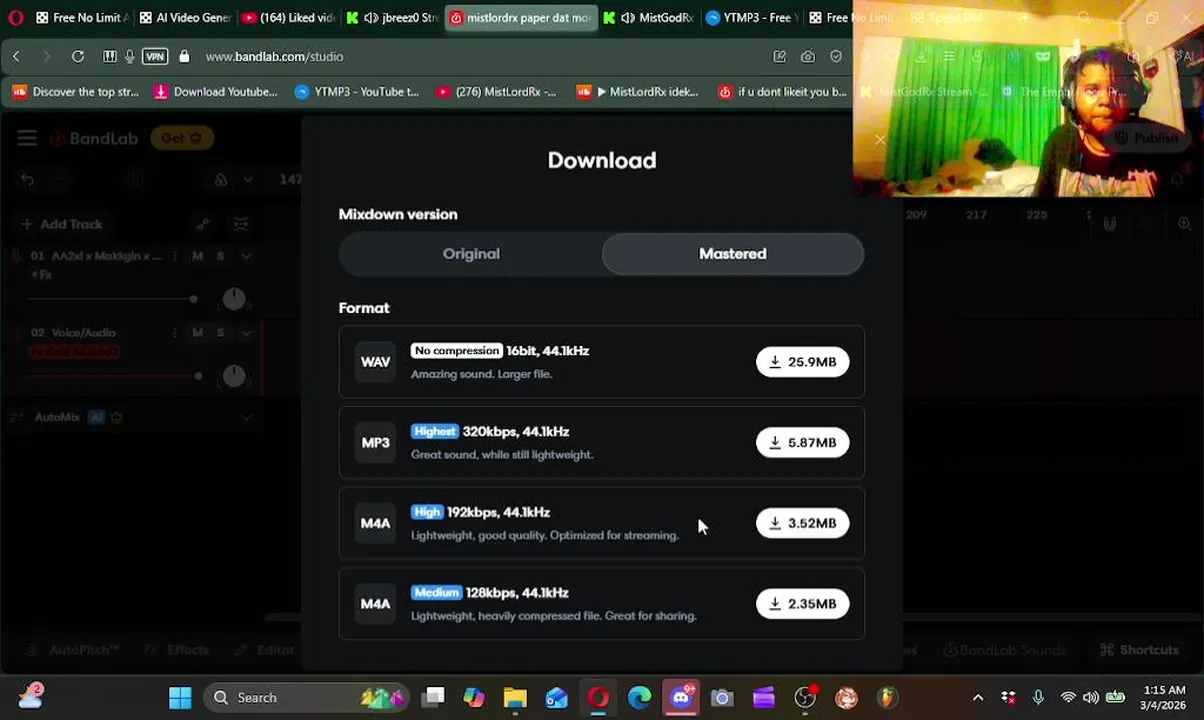
Task: Open File Explorer from the taskbar
Action: (x=515, y=698)
